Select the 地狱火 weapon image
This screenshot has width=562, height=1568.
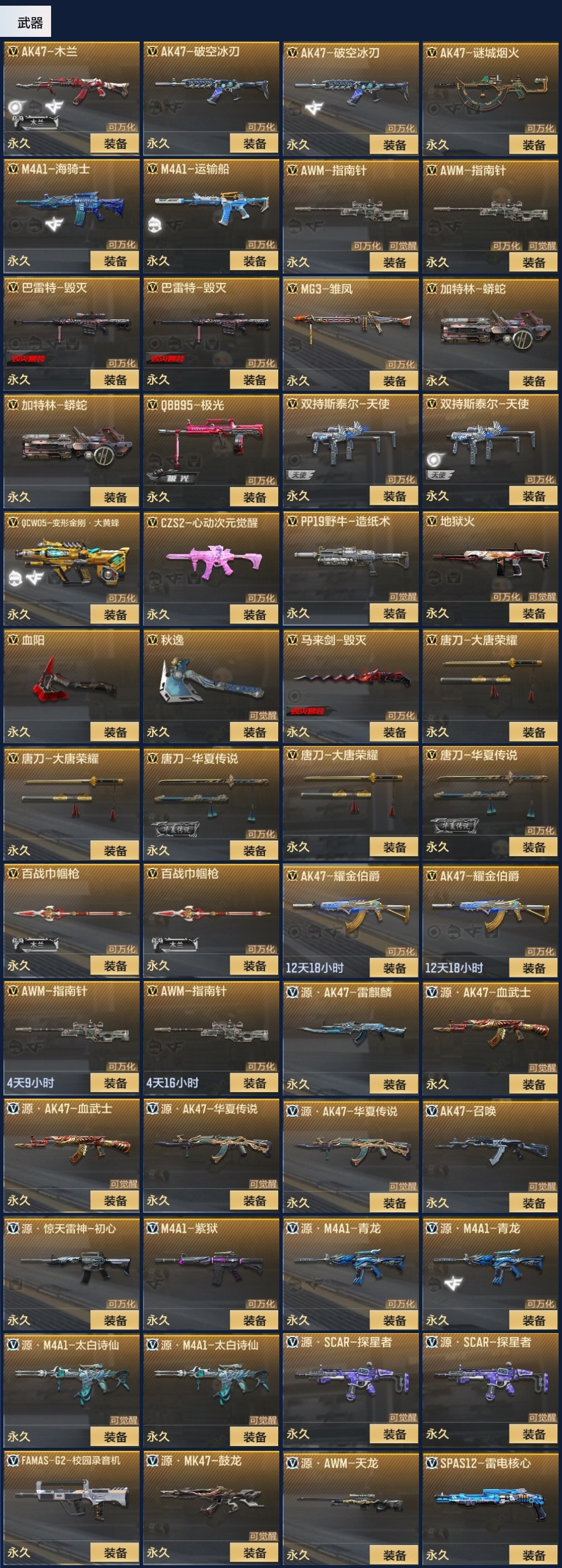pos(490,559)
